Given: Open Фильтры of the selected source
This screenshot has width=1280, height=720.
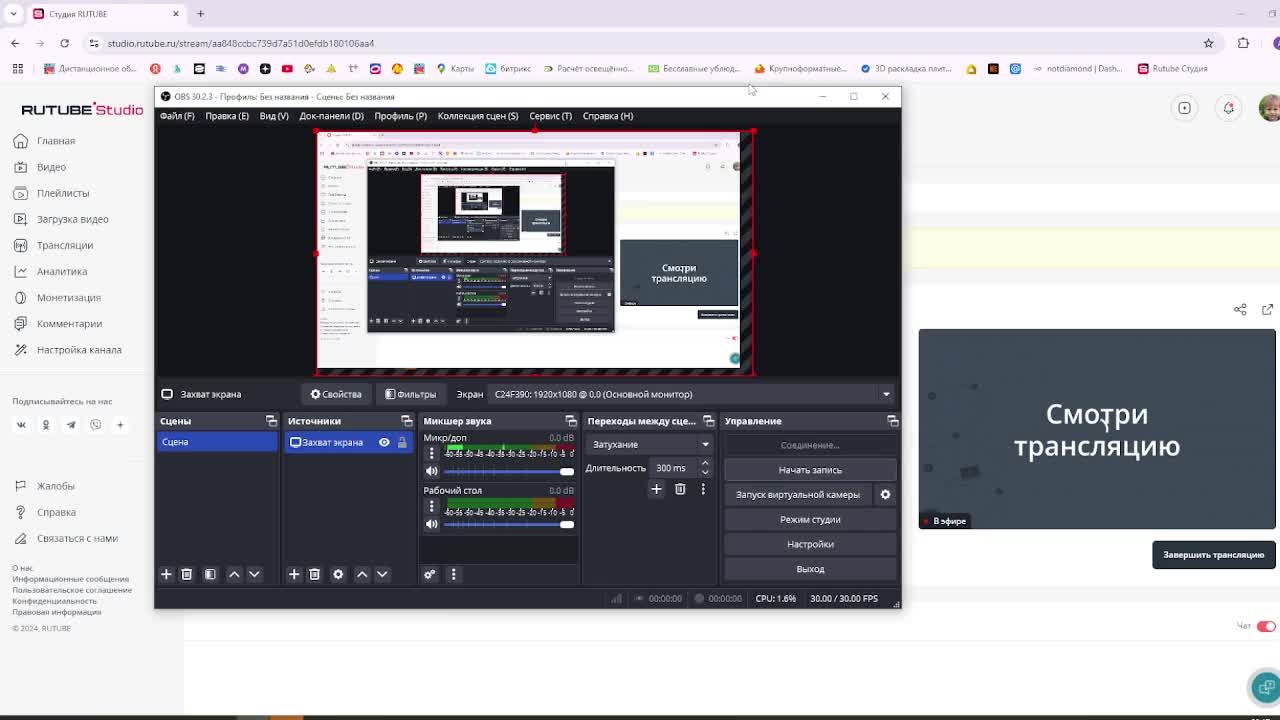Looking at the screenshot, I should 411,394.
